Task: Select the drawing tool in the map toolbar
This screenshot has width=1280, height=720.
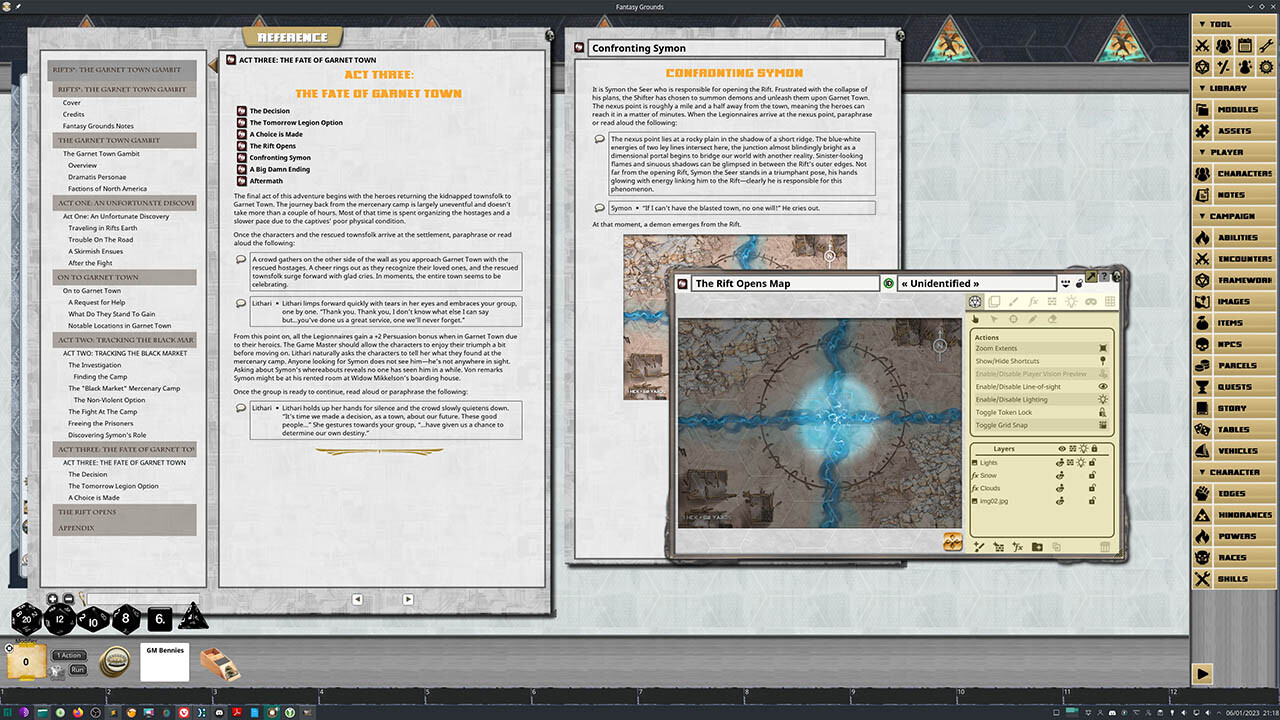Action: coord(1014,301)
